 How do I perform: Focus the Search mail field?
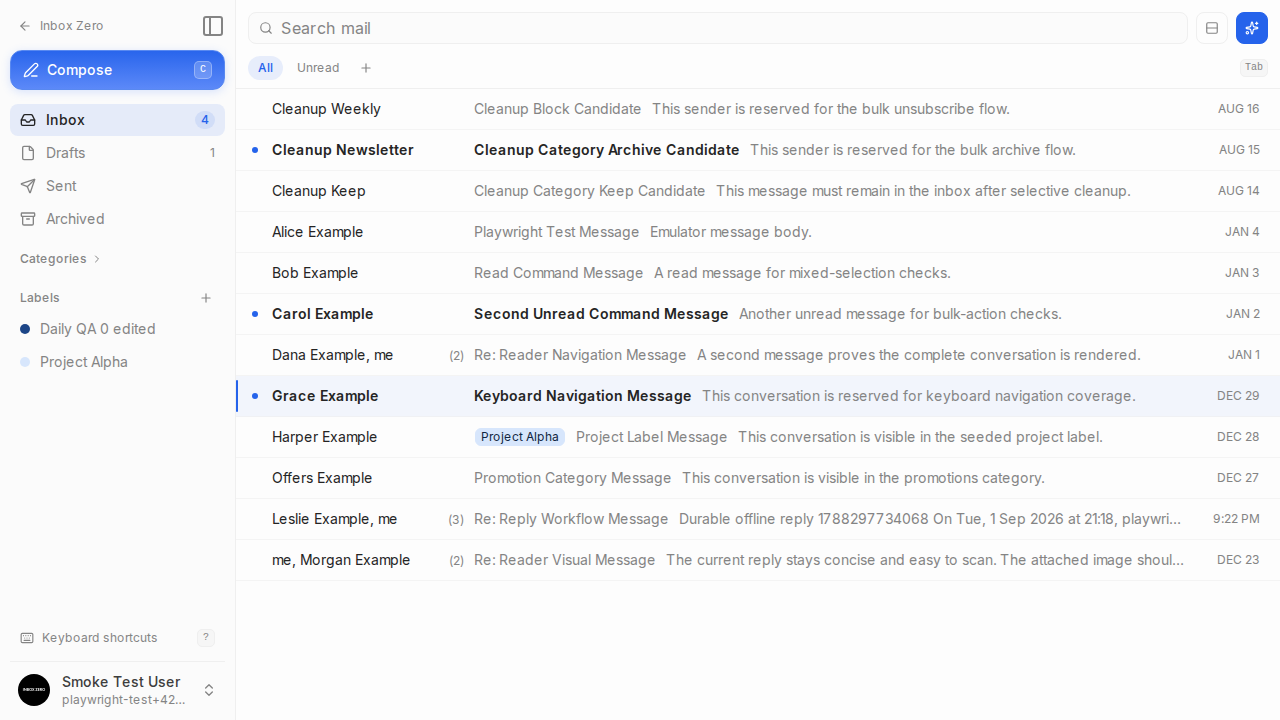(x=718, y=28)
